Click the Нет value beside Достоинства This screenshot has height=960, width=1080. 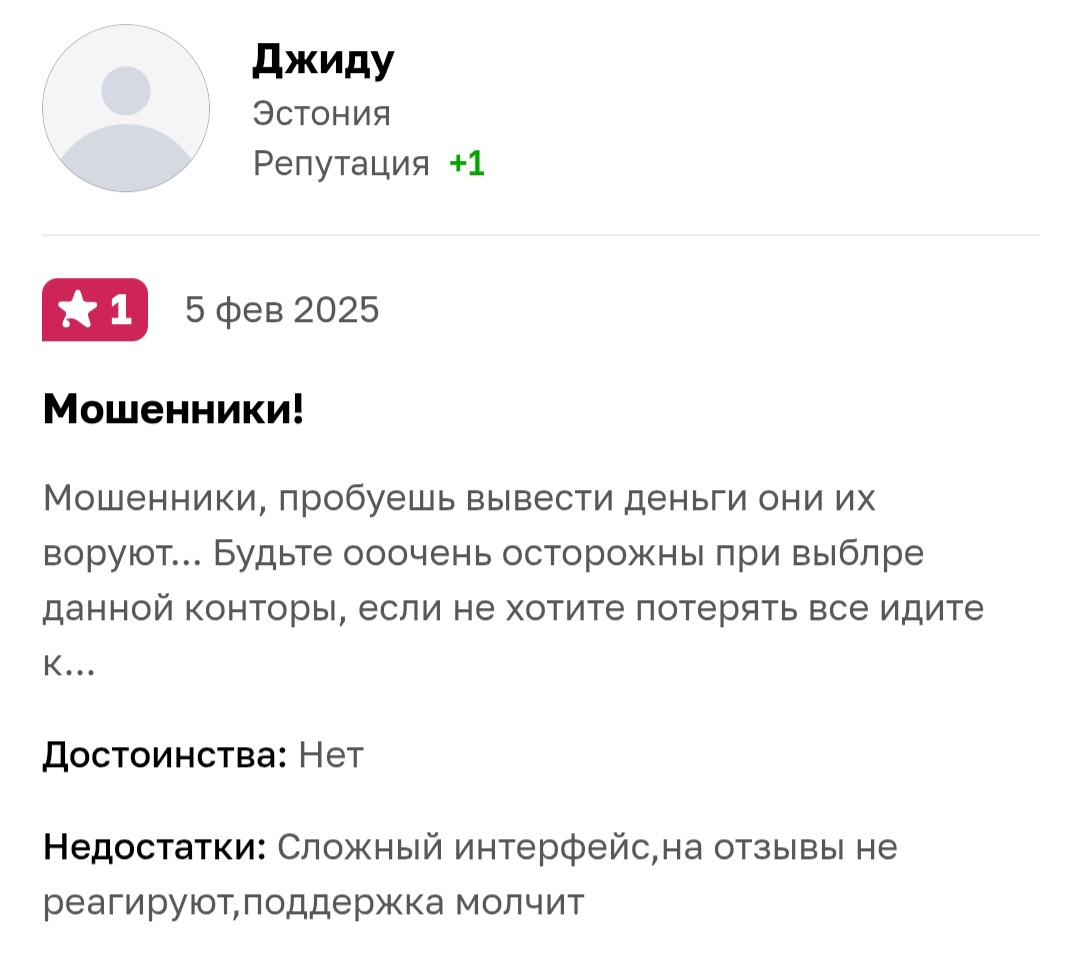coord(331,755)
